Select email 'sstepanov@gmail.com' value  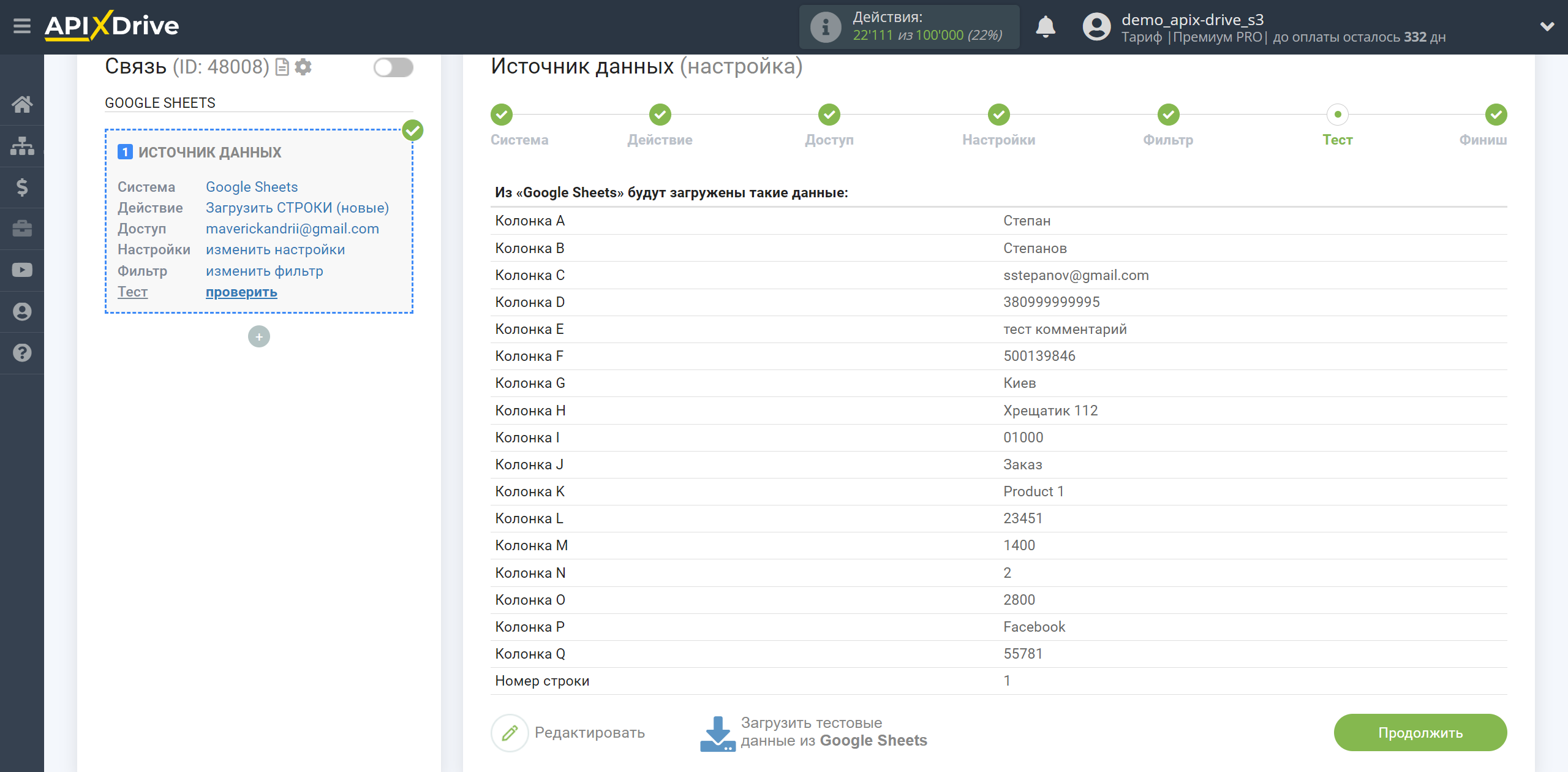tap(1076, 276)
